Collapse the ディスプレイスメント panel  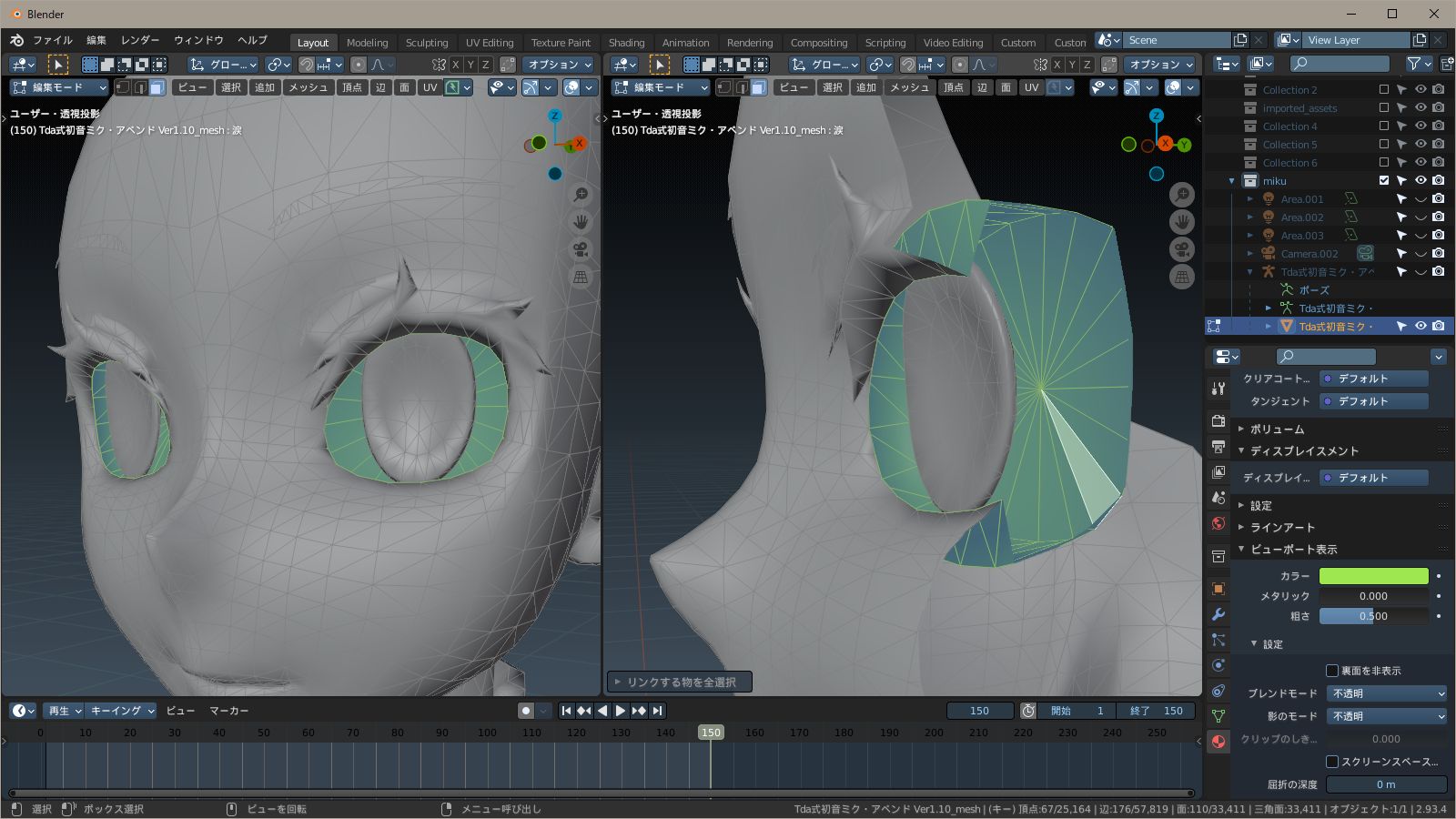(1303, 450)
